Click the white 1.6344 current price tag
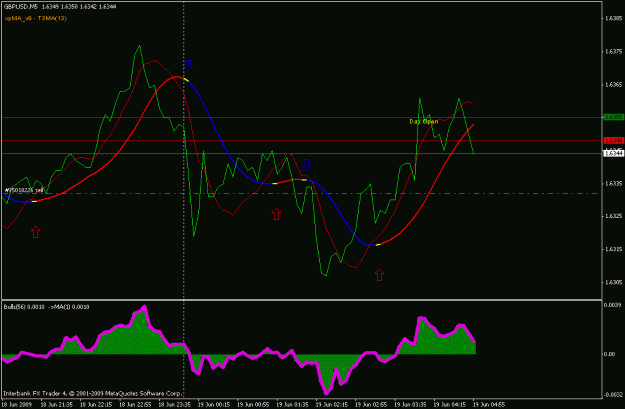The width and height of the screenshot is (625, 409). tap(614, 153)
